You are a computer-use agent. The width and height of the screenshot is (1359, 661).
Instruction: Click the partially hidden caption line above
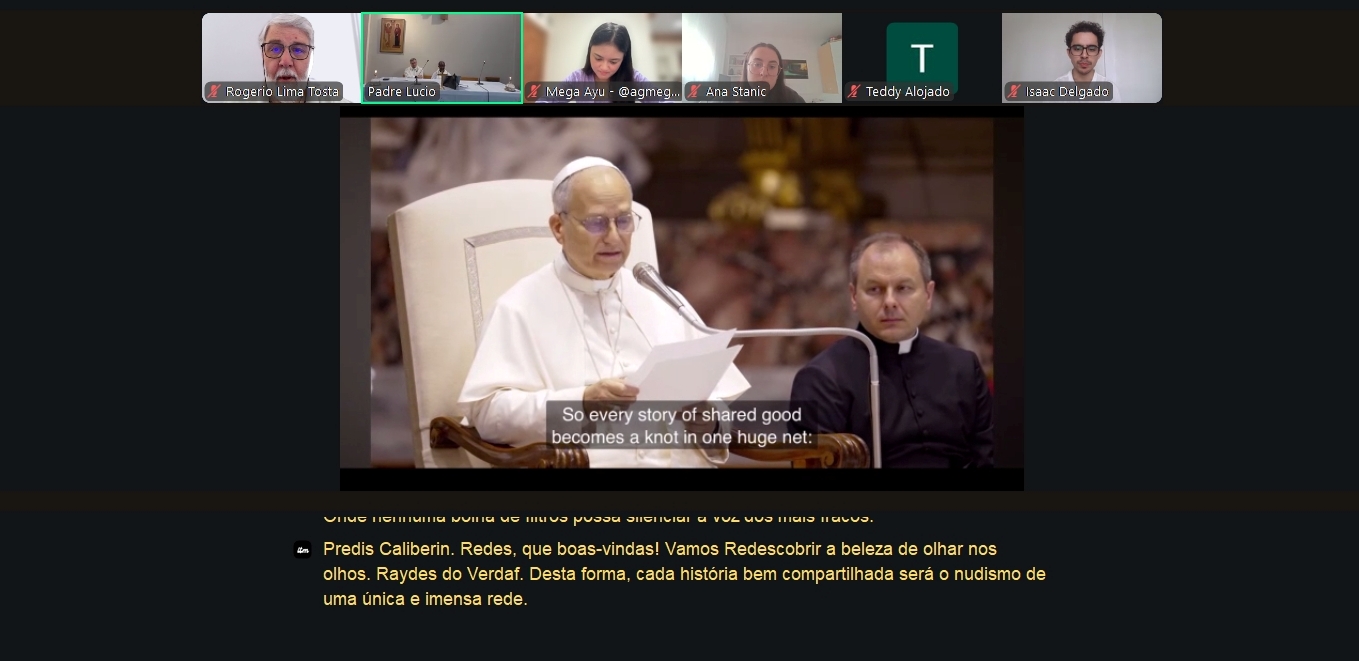(598, 517)
